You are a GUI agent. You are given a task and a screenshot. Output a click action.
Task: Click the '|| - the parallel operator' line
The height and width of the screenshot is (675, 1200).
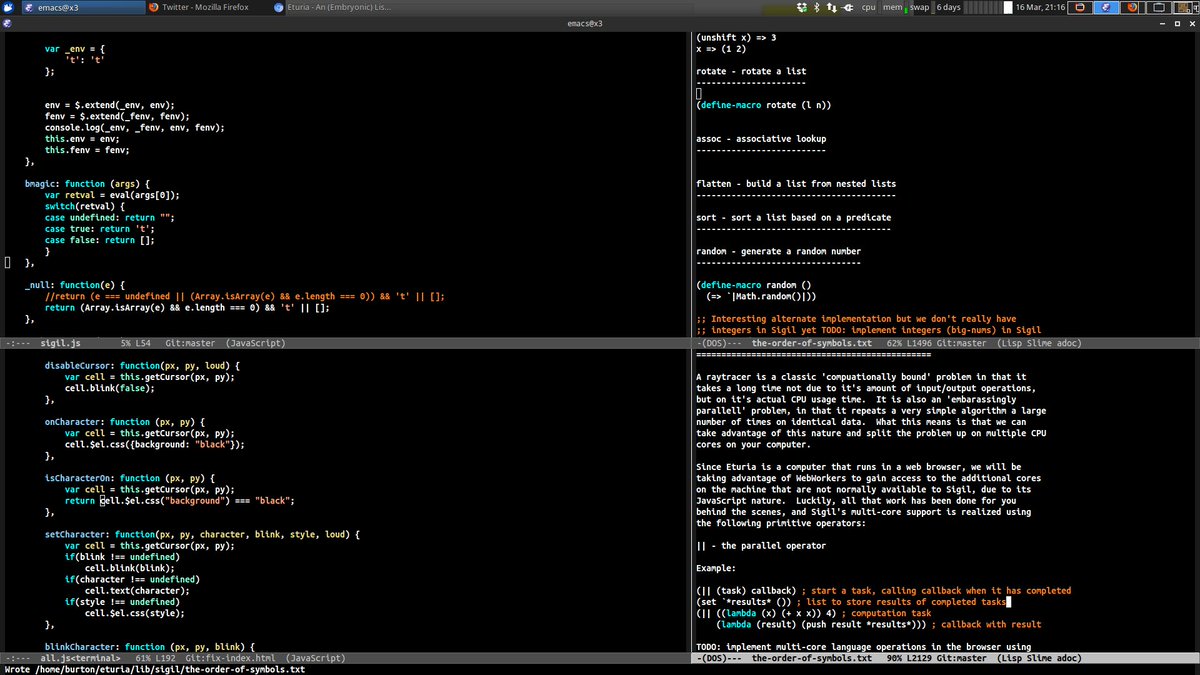761,545
